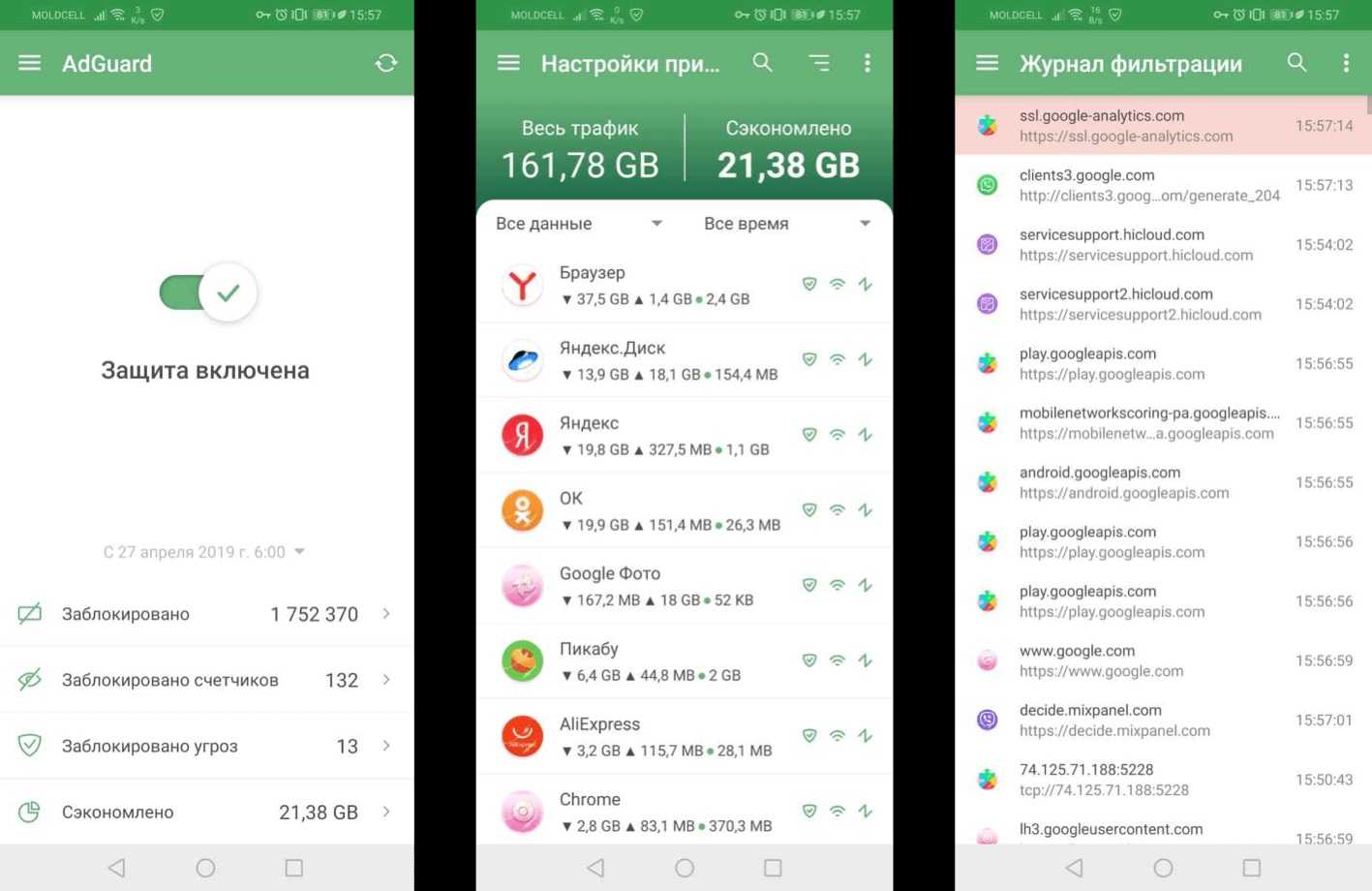Search in the app settings screen
The height and width of the screenshot is (891, 1372).
(x=763, y=63)
